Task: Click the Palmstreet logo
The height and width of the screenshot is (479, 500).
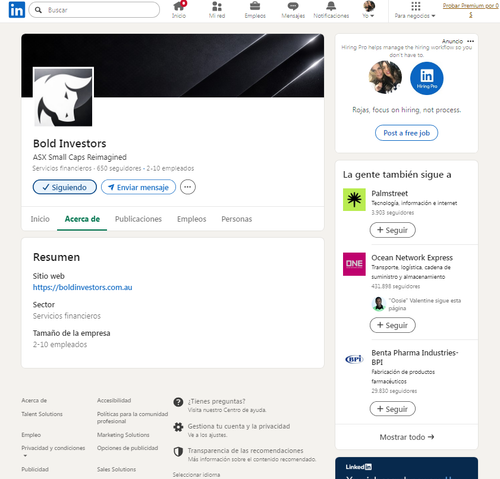Action: click(x=354, y=199)
